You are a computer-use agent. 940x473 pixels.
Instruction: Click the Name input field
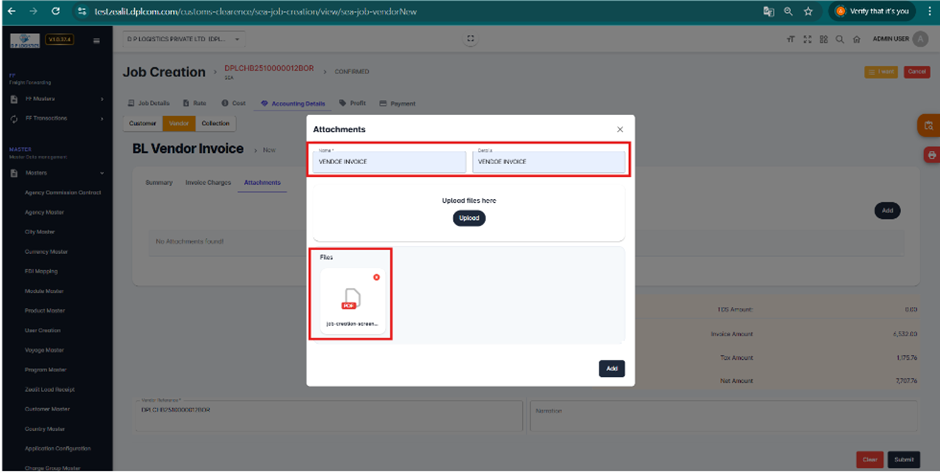point(389,162)
